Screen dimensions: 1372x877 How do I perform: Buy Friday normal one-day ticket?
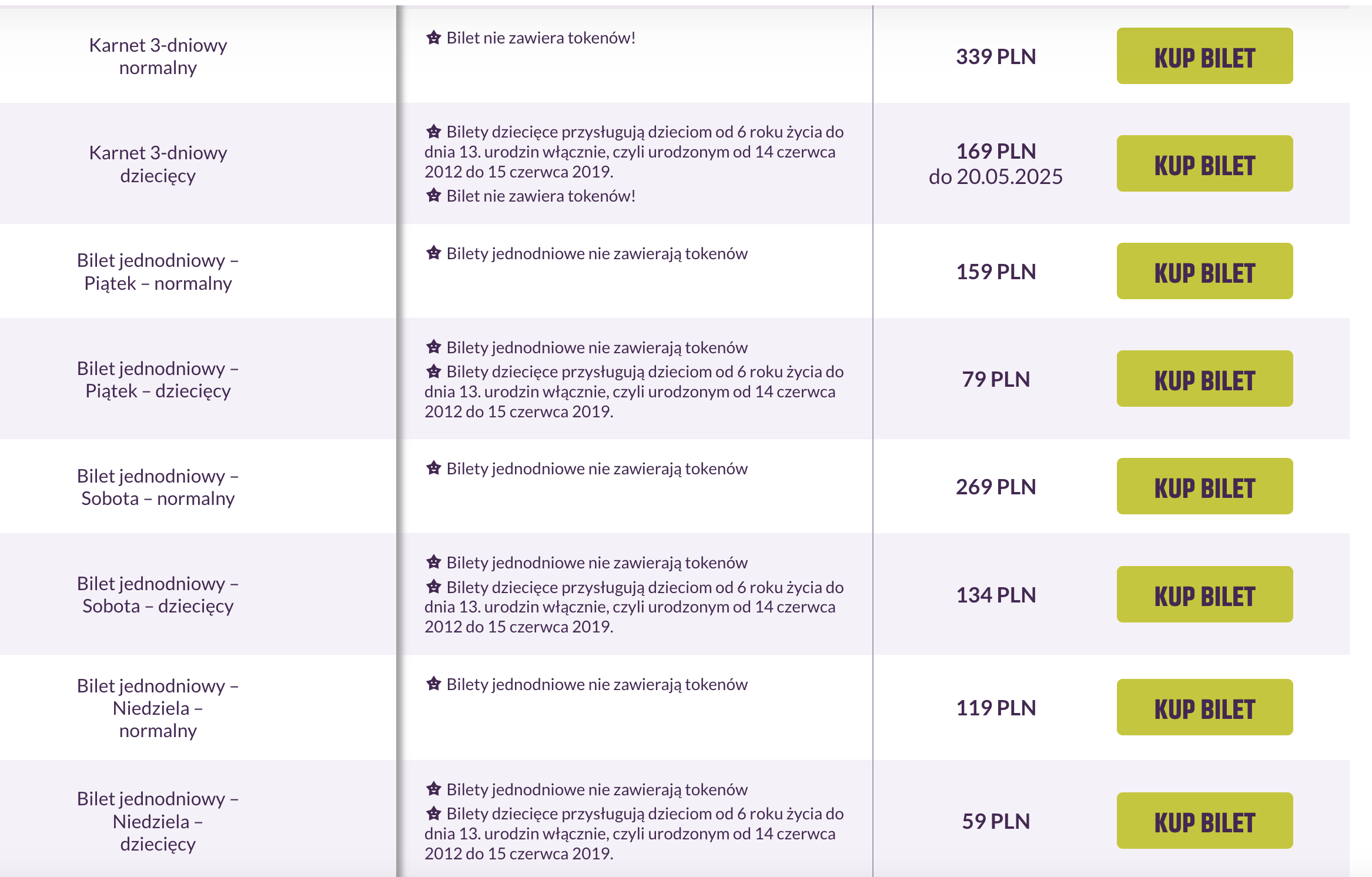(x=1204, y=272)
